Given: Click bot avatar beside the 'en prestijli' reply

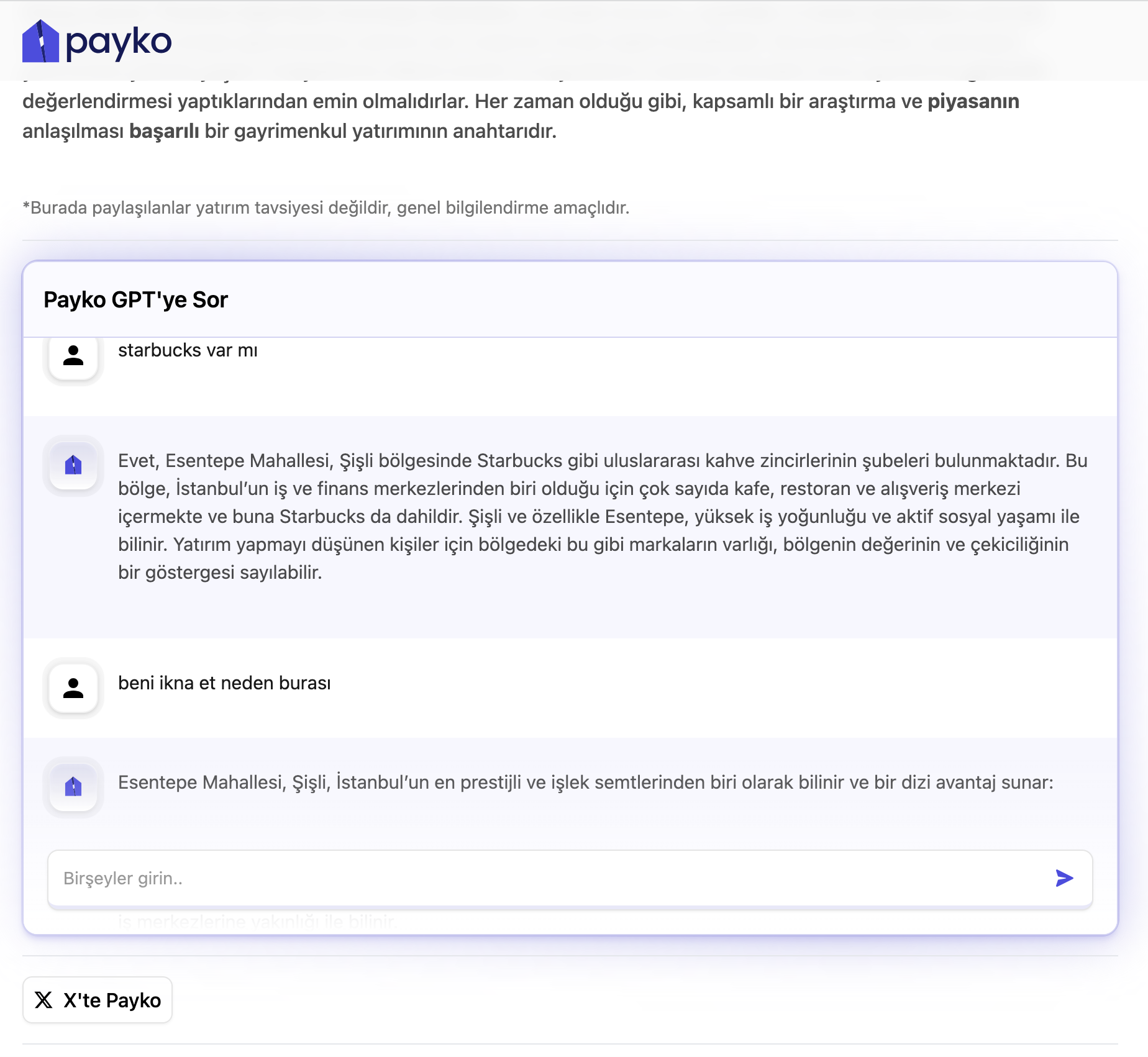Looking at the screenshot, I should pyautogui.click(x=73, y=787).
